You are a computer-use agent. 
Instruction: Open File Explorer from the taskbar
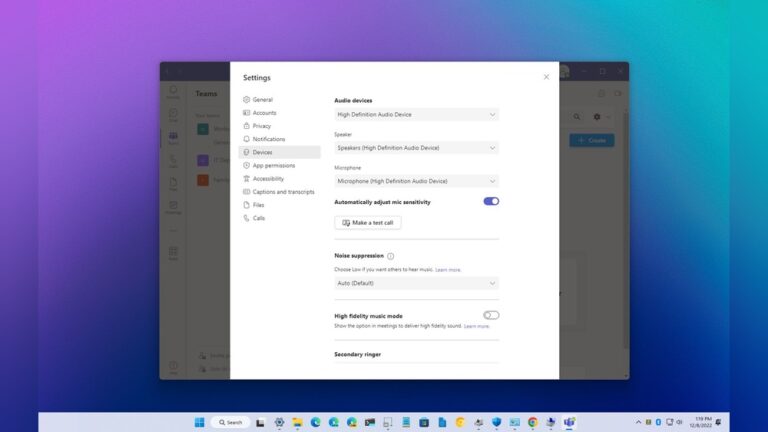pyautogui.click(x=297, y=422)
